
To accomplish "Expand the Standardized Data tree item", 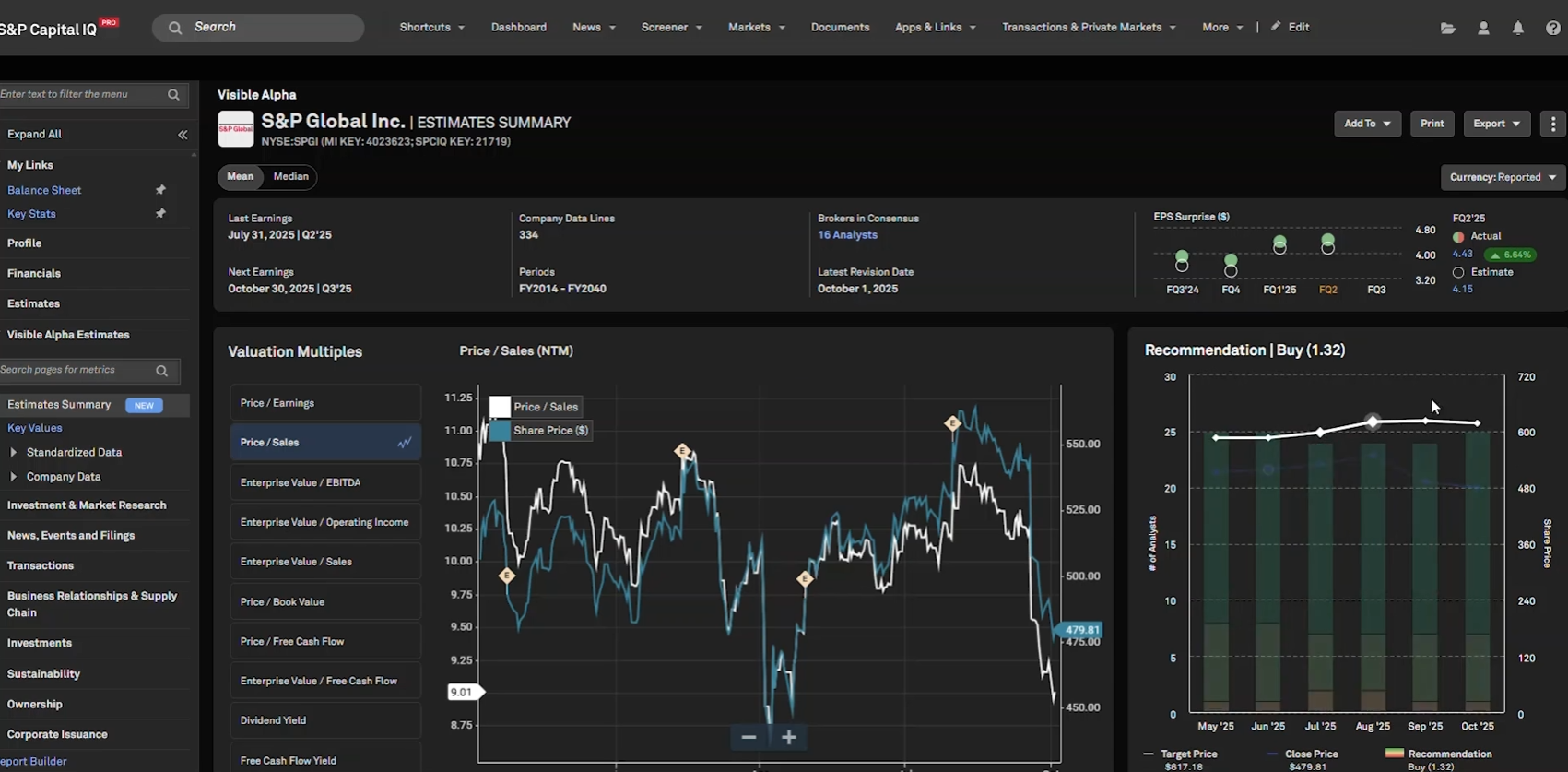I will click(x=13, y=453).
